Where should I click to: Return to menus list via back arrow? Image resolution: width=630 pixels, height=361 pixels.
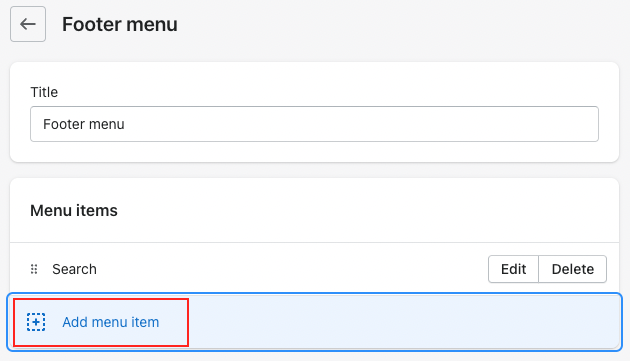[28, 24]
